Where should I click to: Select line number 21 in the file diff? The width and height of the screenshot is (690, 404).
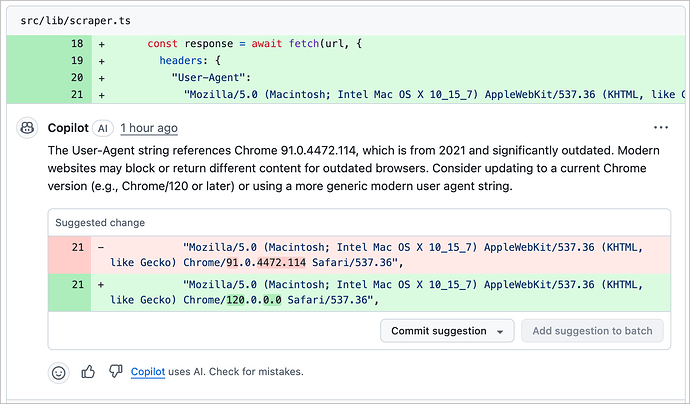pyautogui.click(x=77, y=95)
